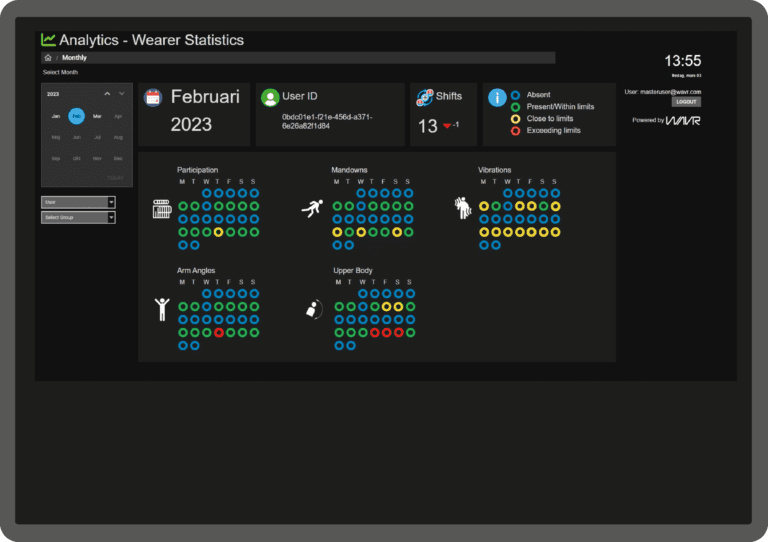Click the Shifts icon

point(424,97)
